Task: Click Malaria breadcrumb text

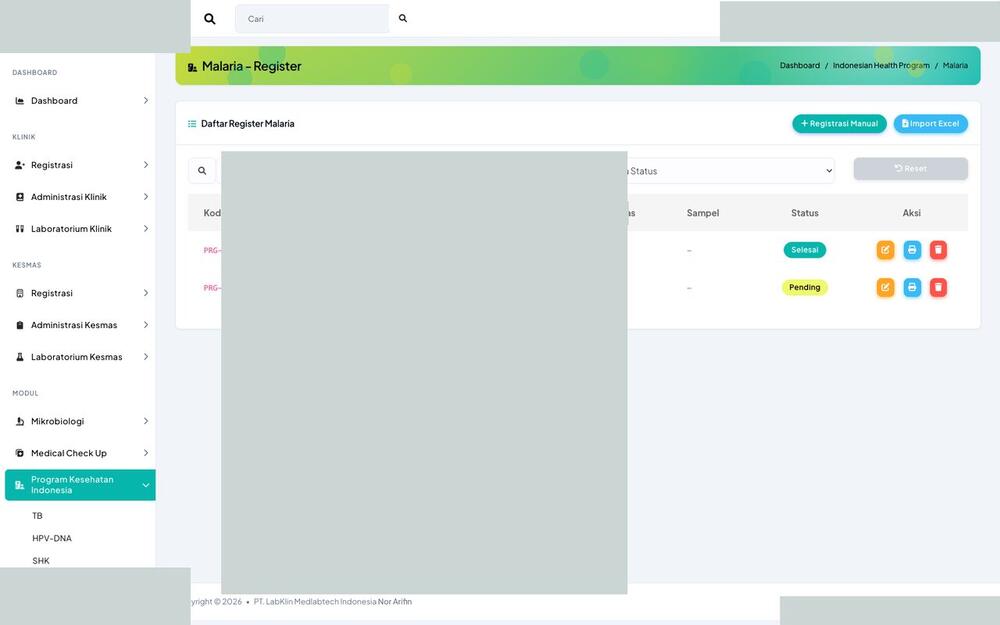Action: click(955, 66)
